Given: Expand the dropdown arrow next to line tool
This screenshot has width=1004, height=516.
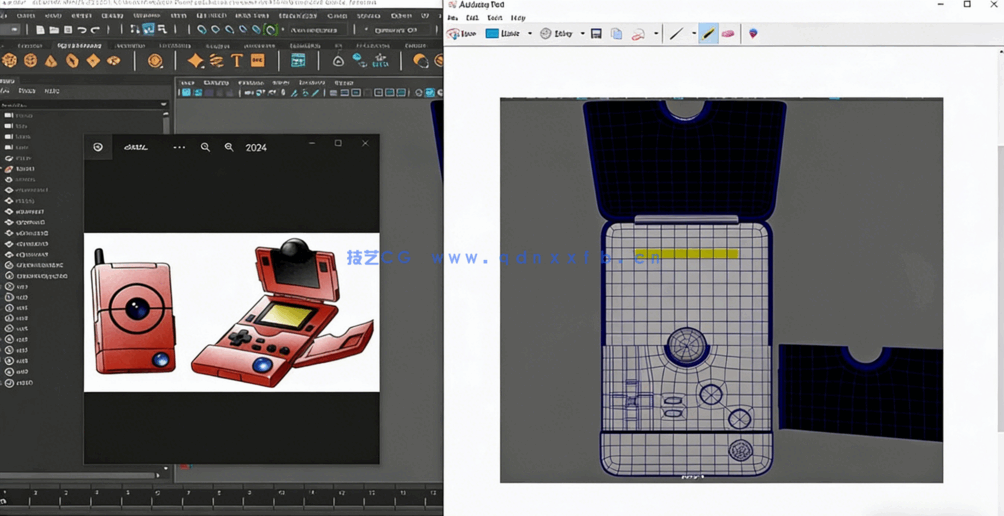Looking at the screenshot, I should pyautogui.click(x=693, y=34).
